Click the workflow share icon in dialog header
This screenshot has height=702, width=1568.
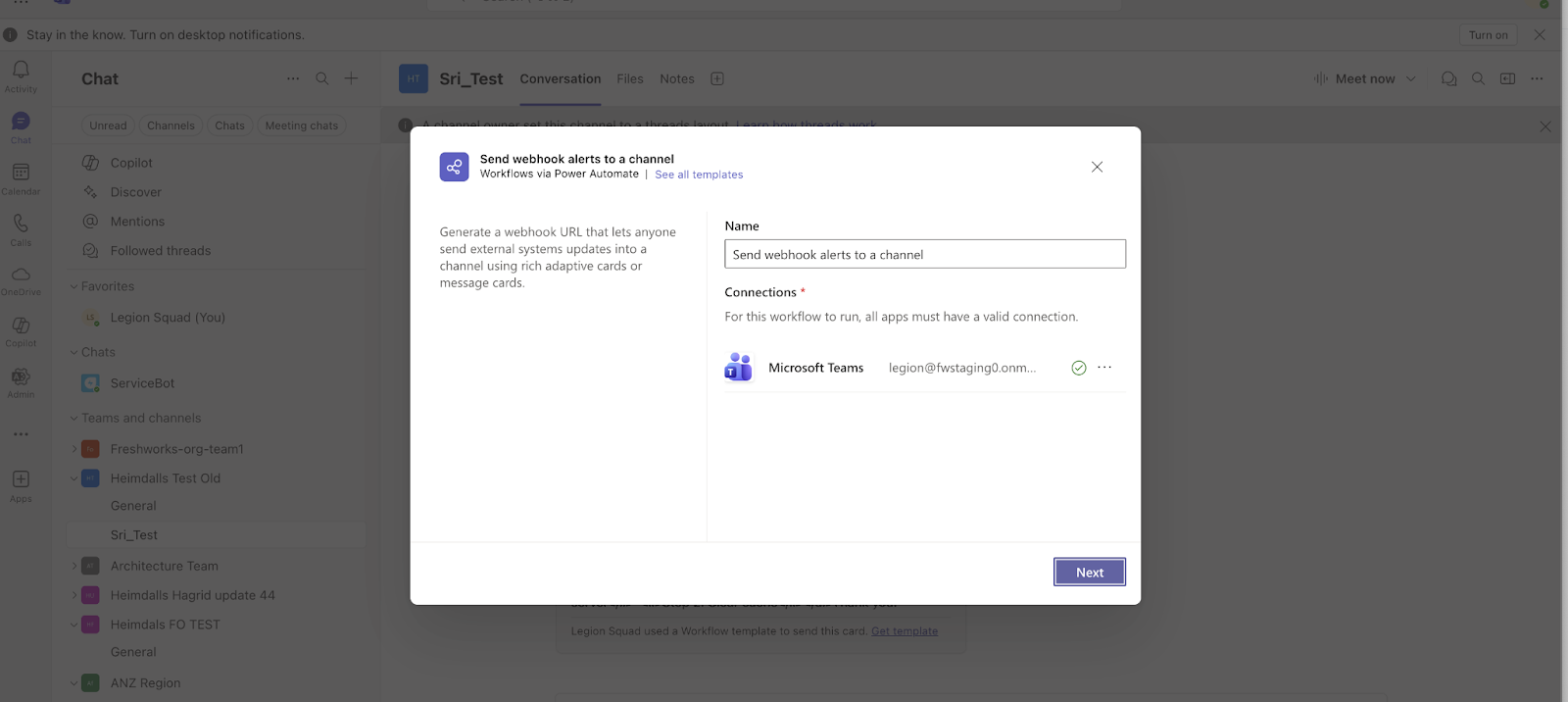454,167
